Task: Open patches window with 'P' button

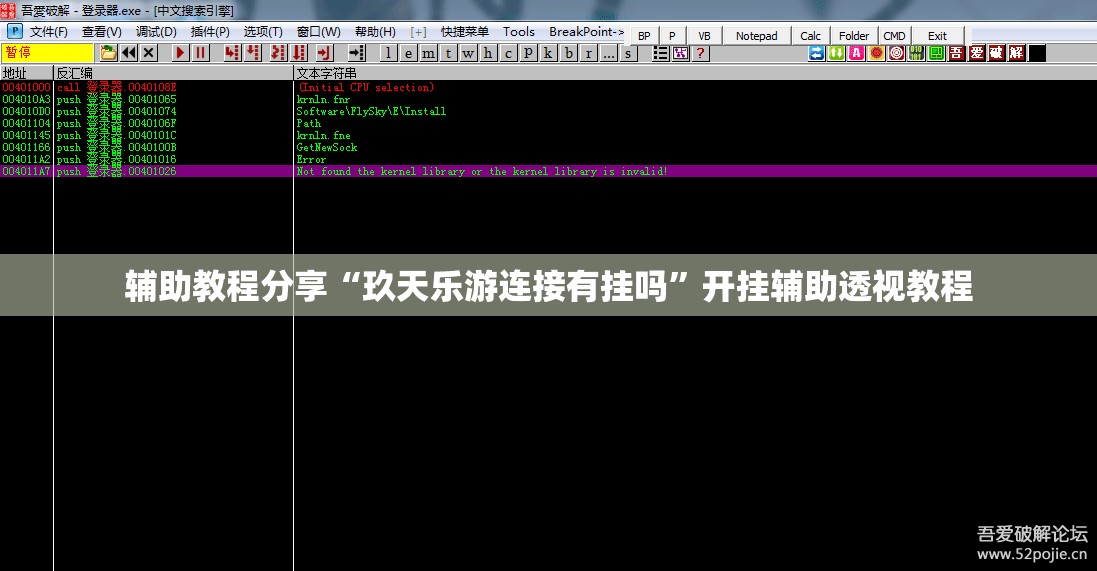Action: (528, 53)
